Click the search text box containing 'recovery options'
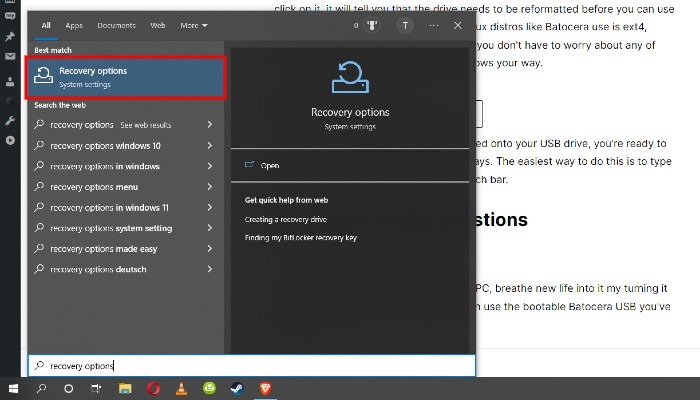The image size is (700, 400). click(250, 365)
